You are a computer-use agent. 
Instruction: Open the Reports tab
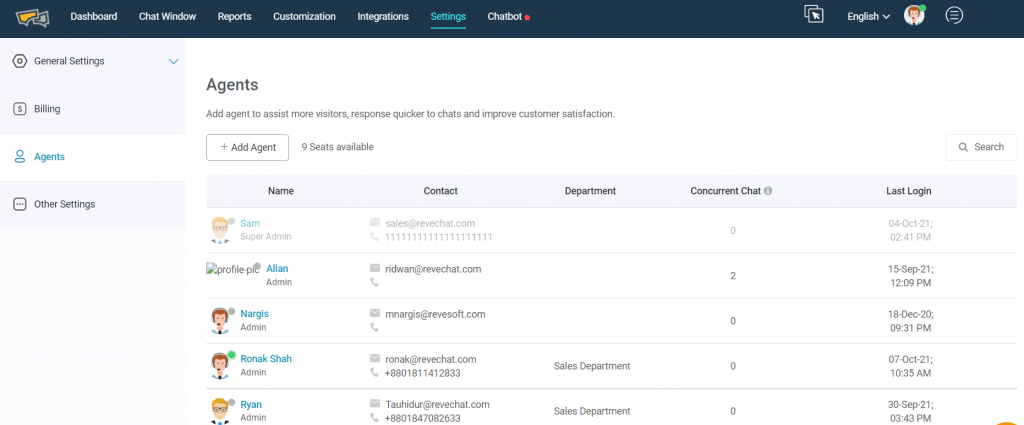click(234, 16)
